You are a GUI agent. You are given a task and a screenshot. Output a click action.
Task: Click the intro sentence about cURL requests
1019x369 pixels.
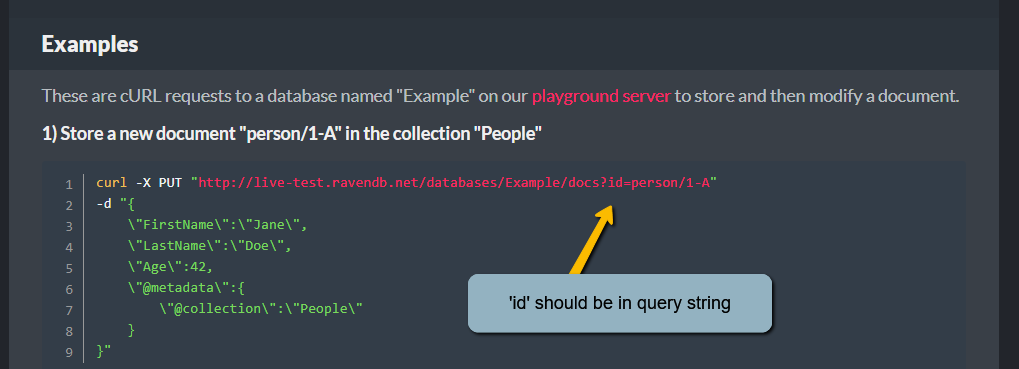coord(500,97)
